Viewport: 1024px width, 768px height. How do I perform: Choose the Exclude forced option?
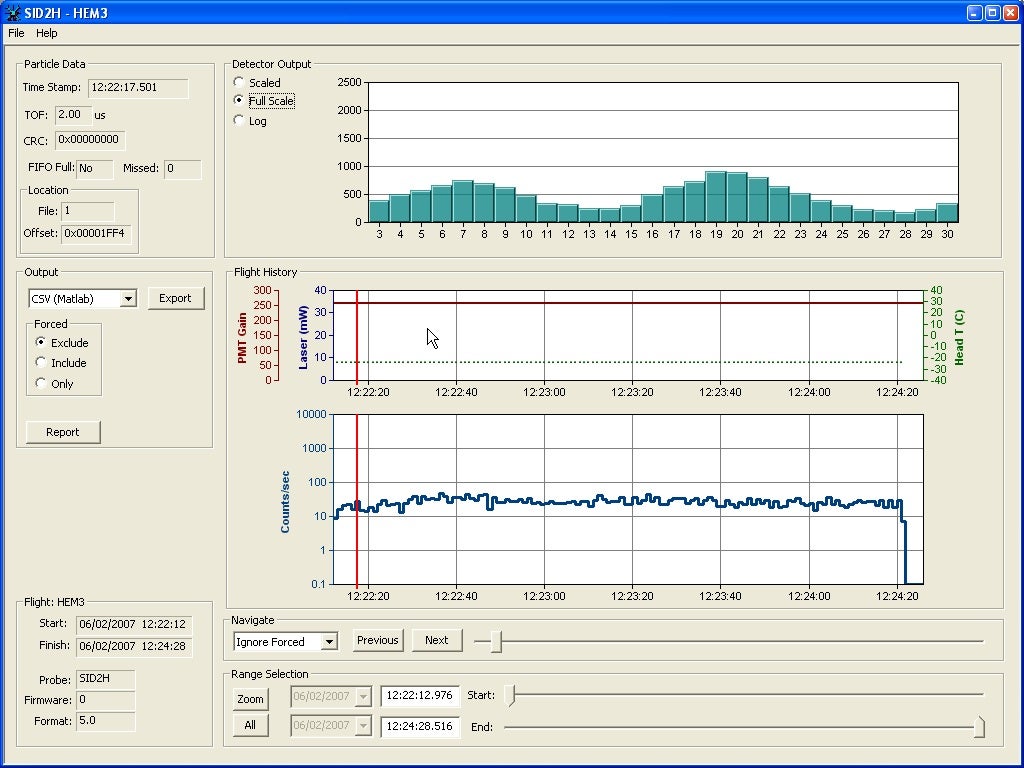tap(41, 343)
